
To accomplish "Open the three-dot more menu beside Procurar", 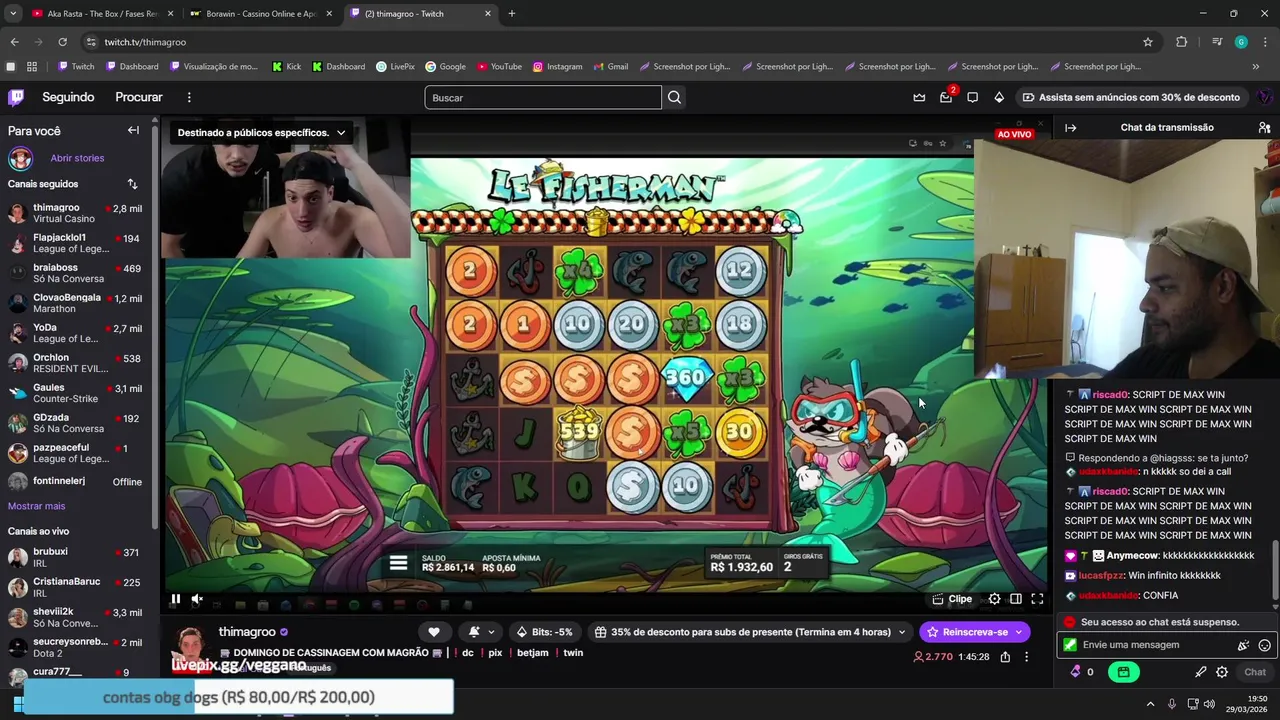I will click(189, 97).
